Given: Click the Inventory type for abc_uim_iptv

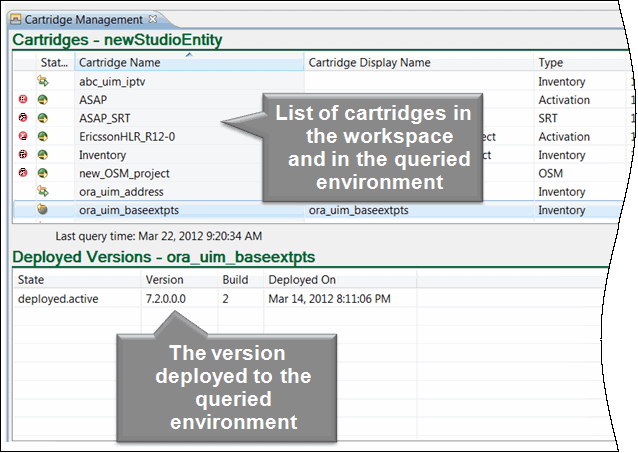Looking at the screenshot, I should tap(562, 82).
